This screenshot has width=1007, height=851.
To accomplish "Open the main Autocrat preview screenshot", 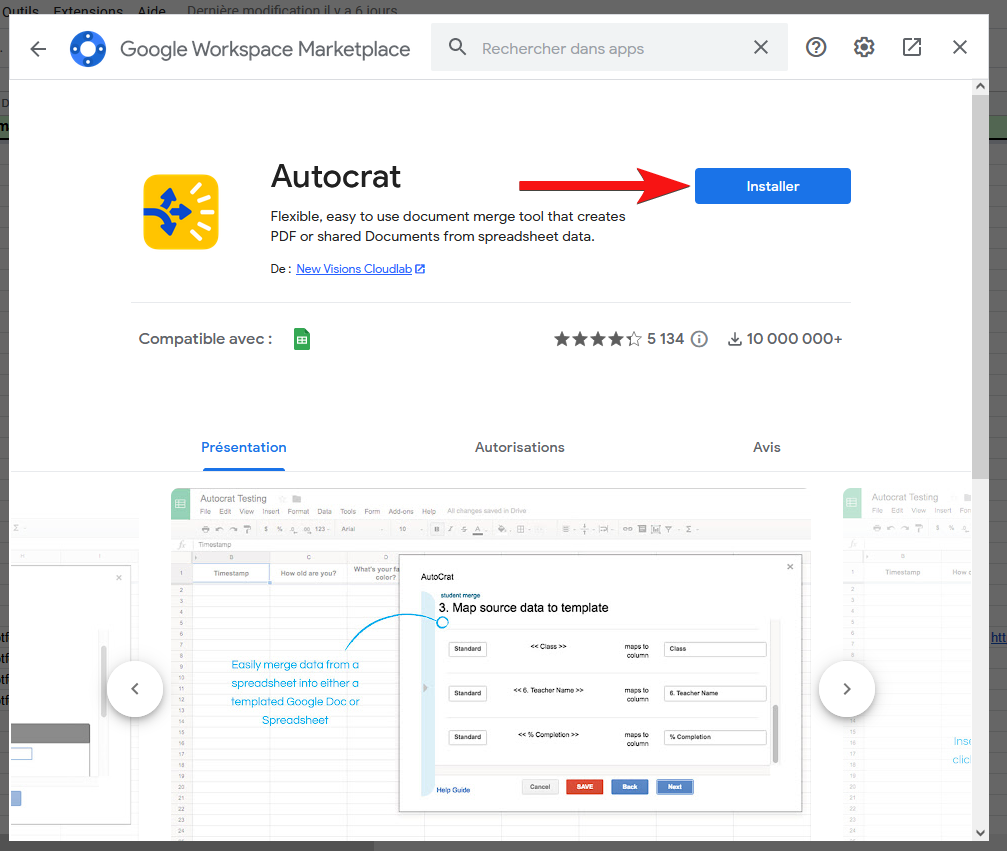I will [x=491, y=662].
